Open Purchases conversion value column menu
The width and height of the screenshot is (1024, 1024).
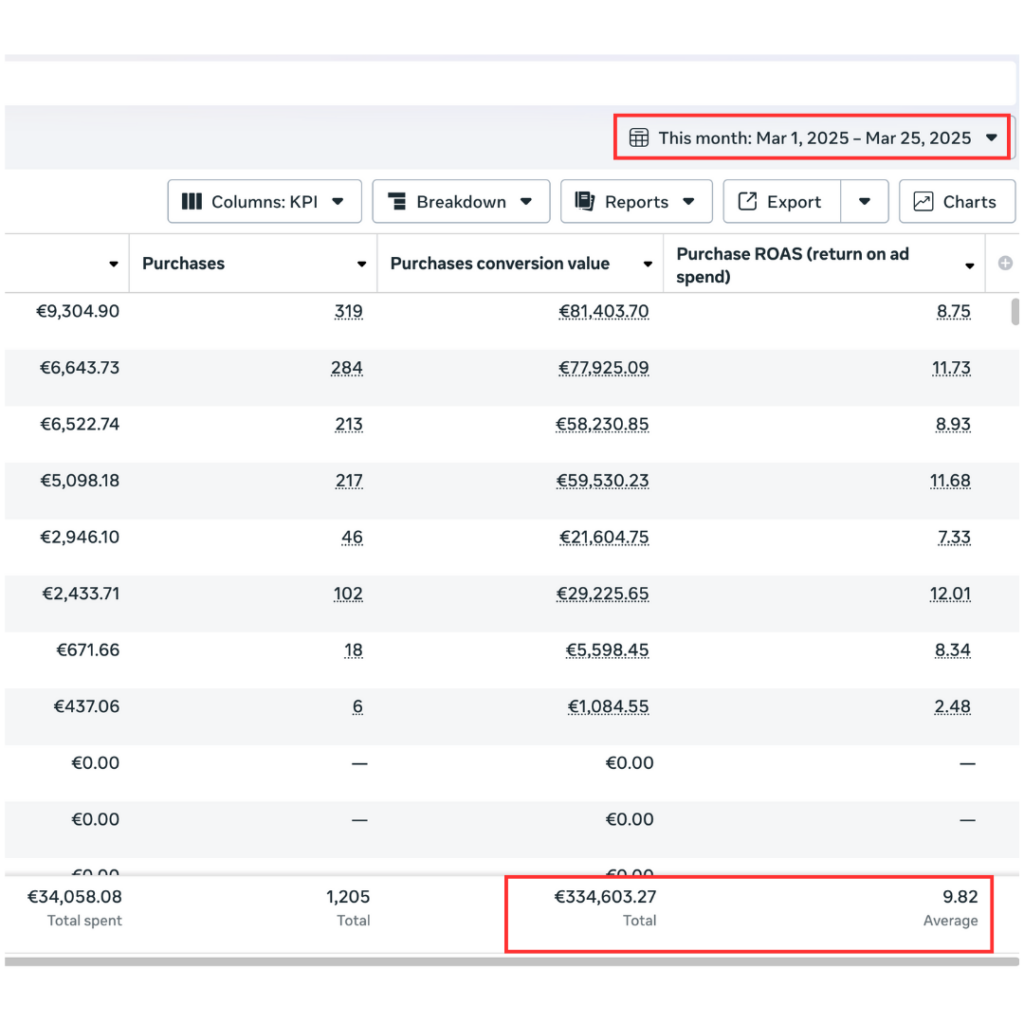[x=648, y=265]
